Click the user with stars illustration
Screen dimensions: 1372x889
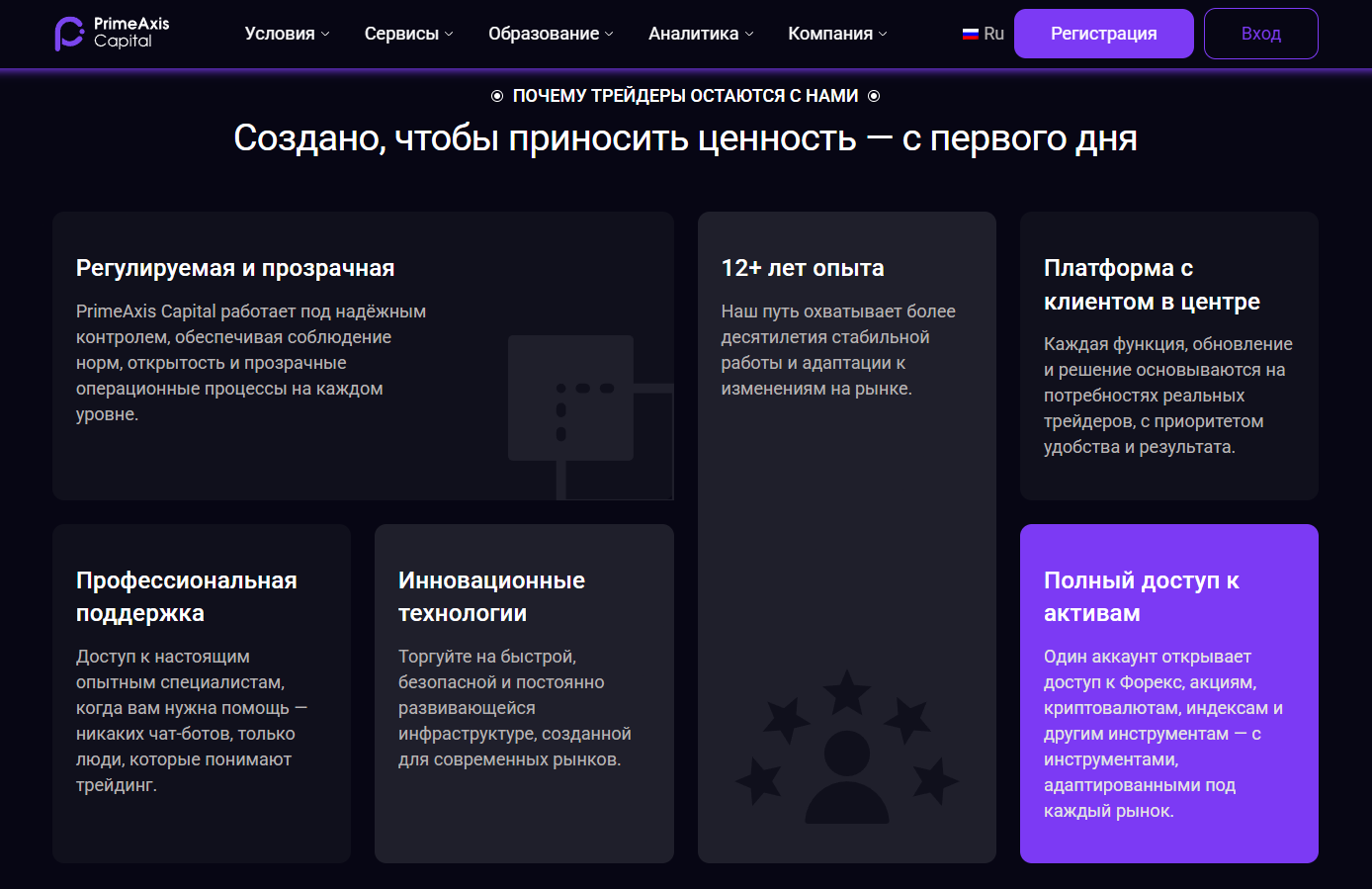pos(846,749)
